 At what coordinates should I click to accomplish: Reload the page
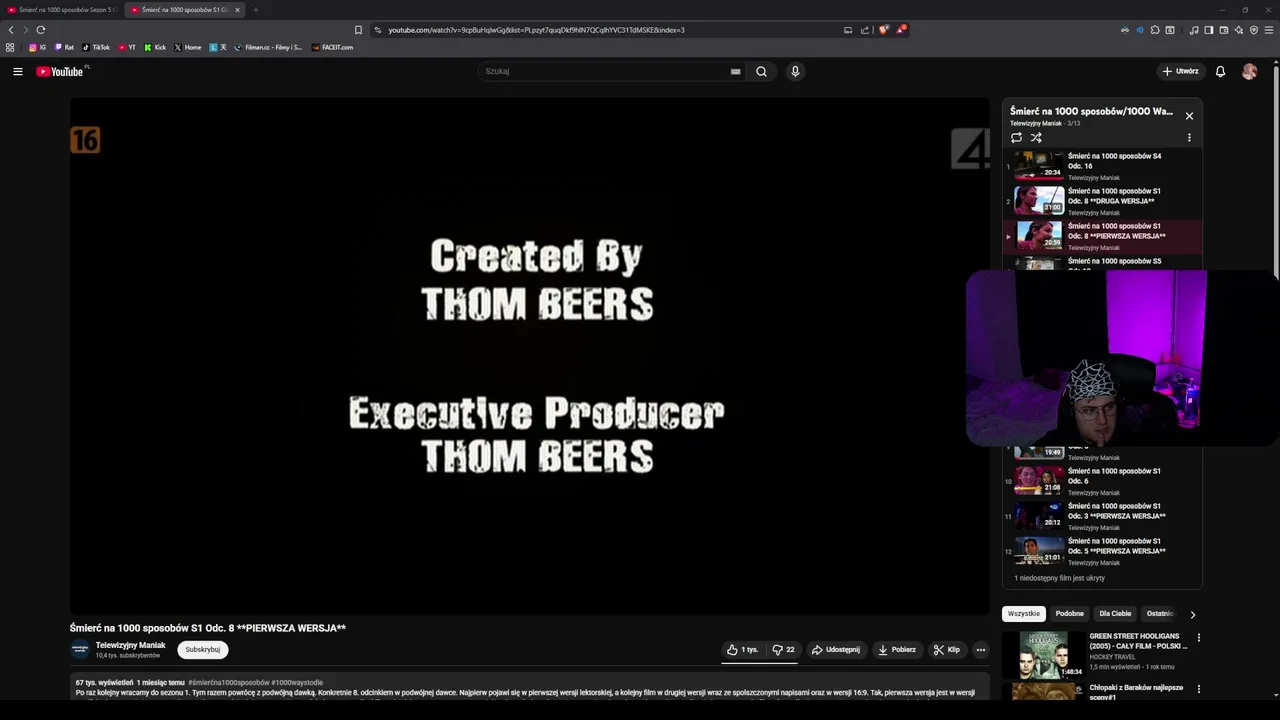[40, 30]
